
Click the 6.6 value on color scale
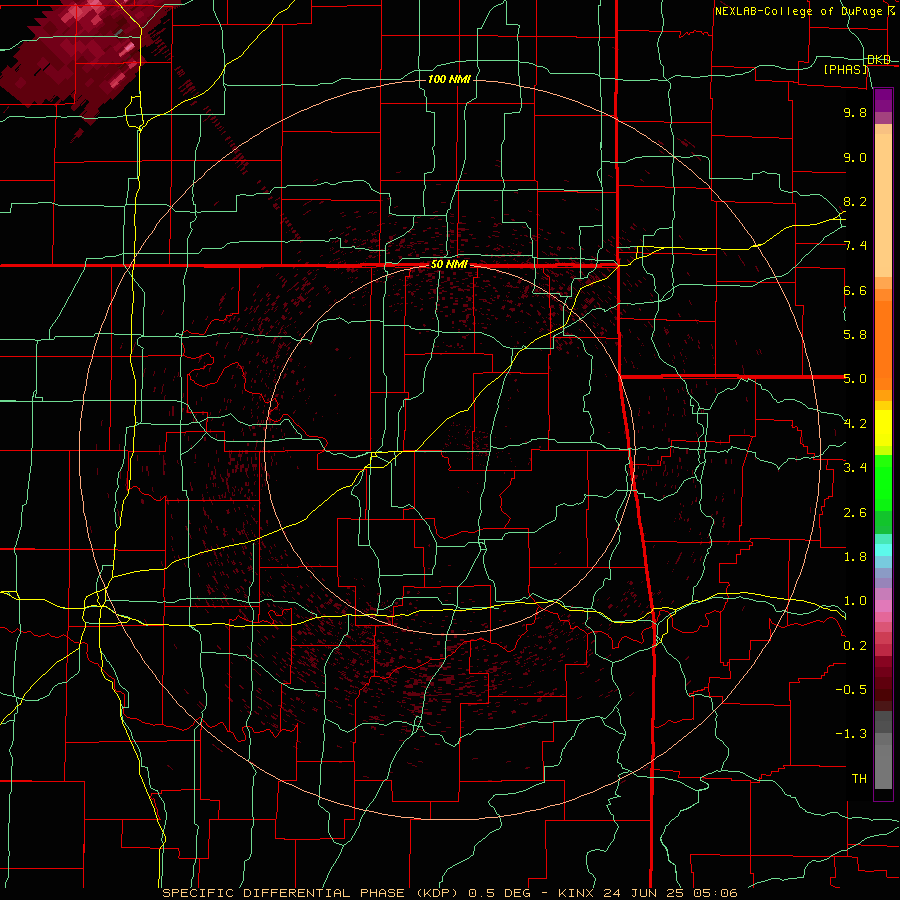pos(855,290)
